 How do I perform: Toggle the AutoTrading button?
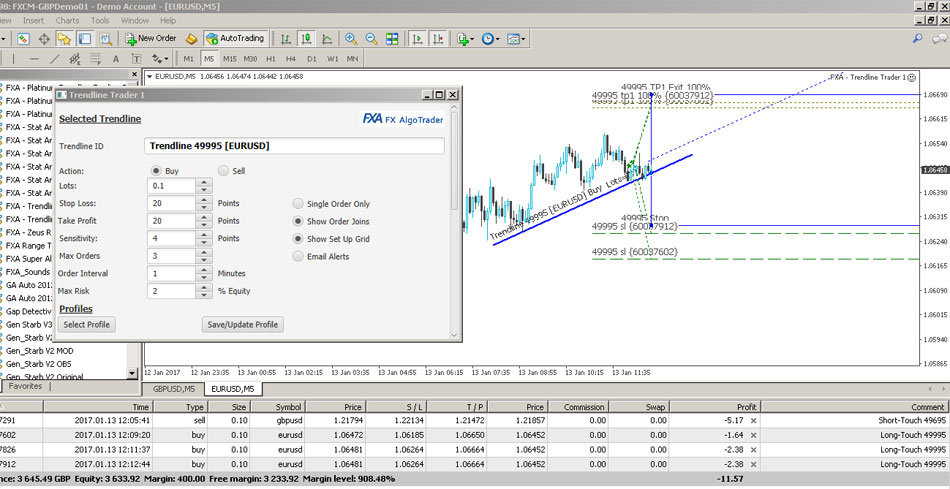click(x=236, y=38)
